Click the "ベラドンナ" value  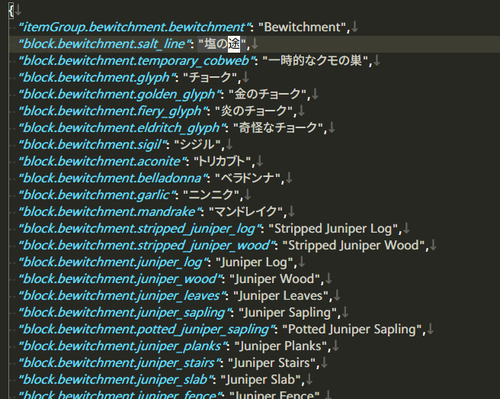click(248, 178)
